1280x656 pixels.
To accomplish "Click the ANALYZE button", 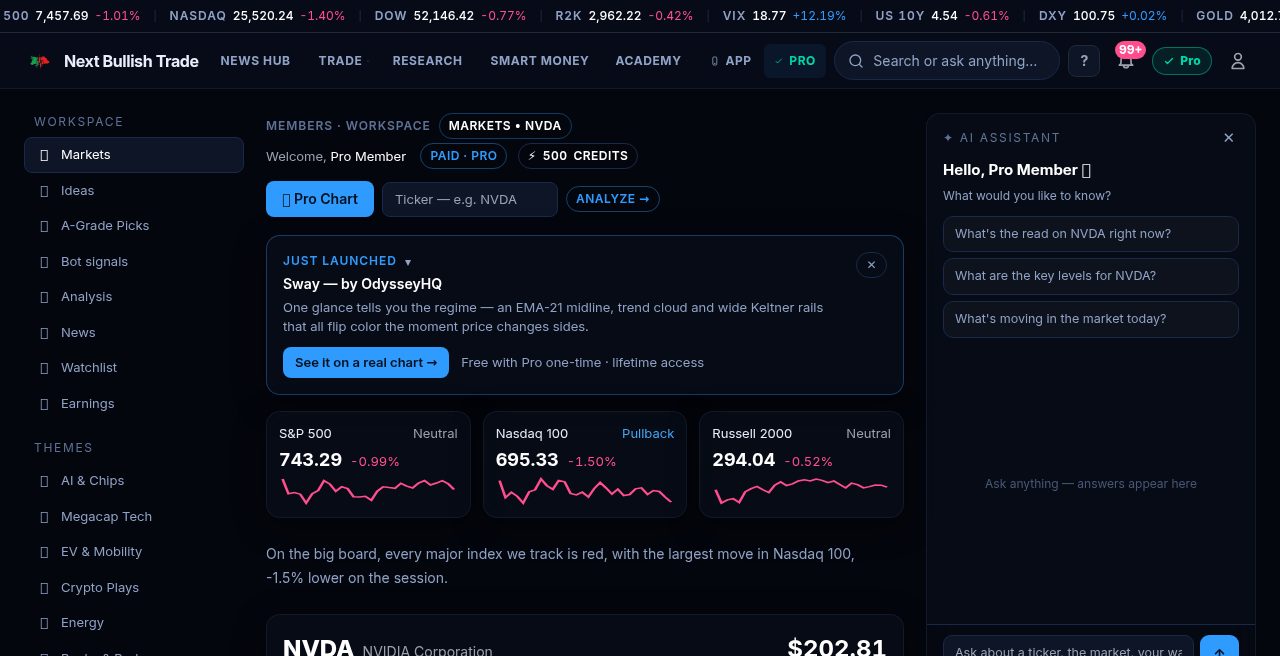I will point(613,199).
